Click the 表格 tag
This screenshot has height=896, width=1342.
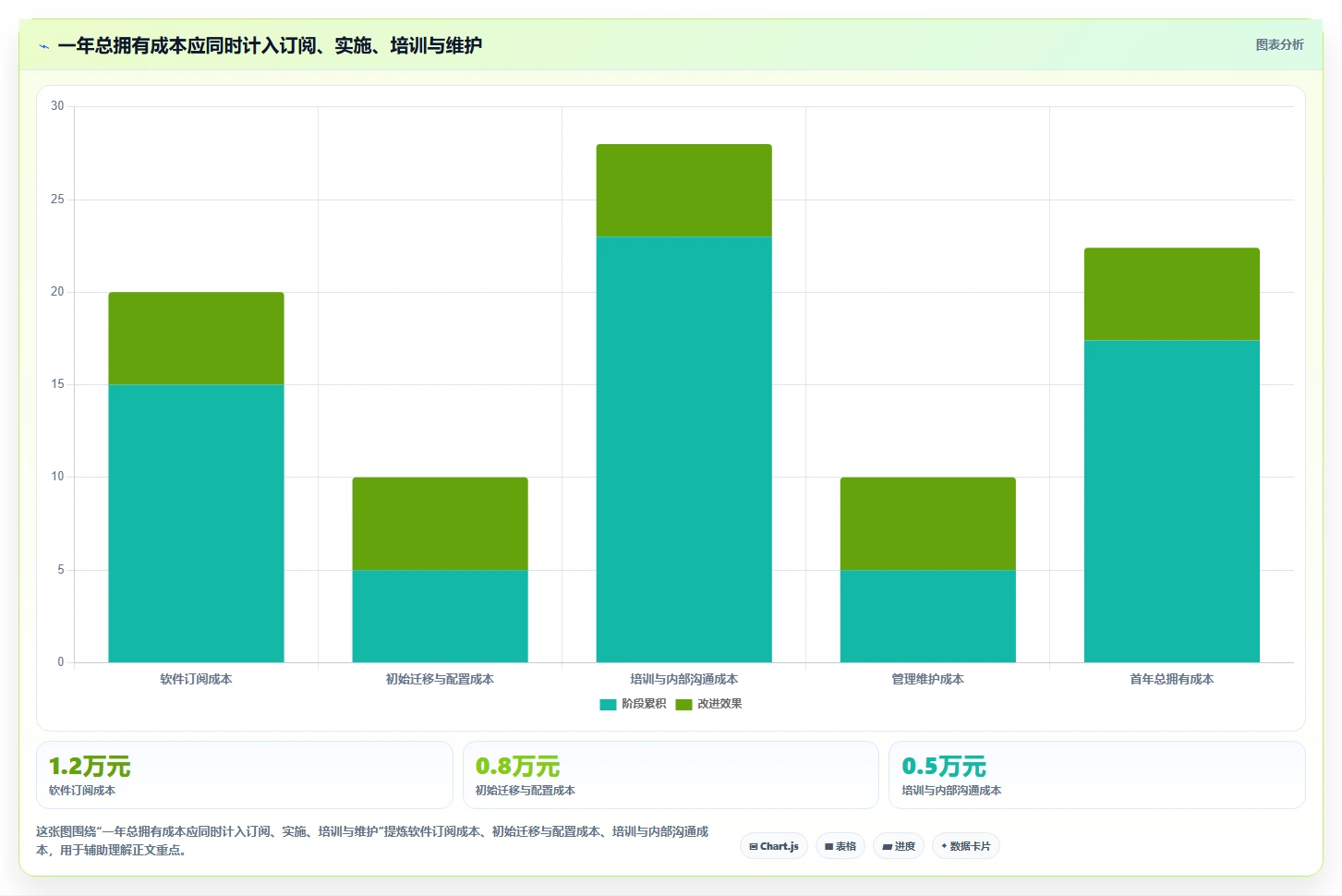[x=840, y=846]
